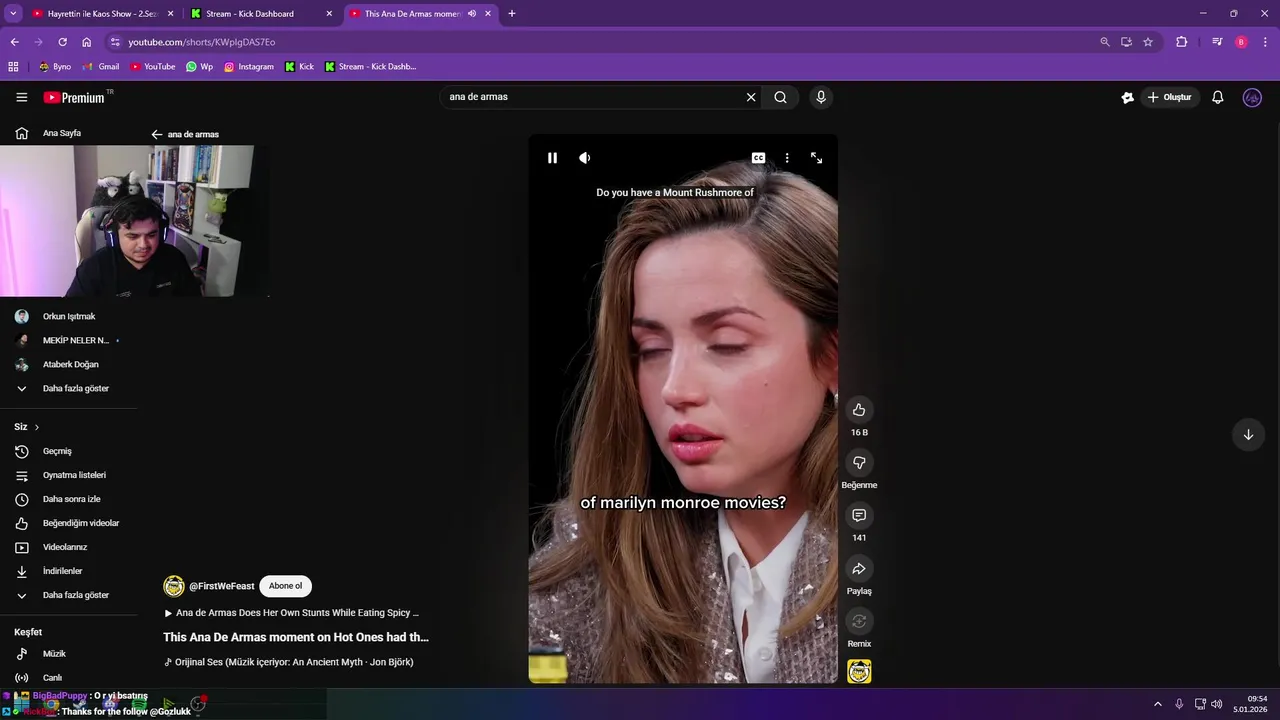Expand the Siz section chevron
1280x720 pixels.
(37, 427)
